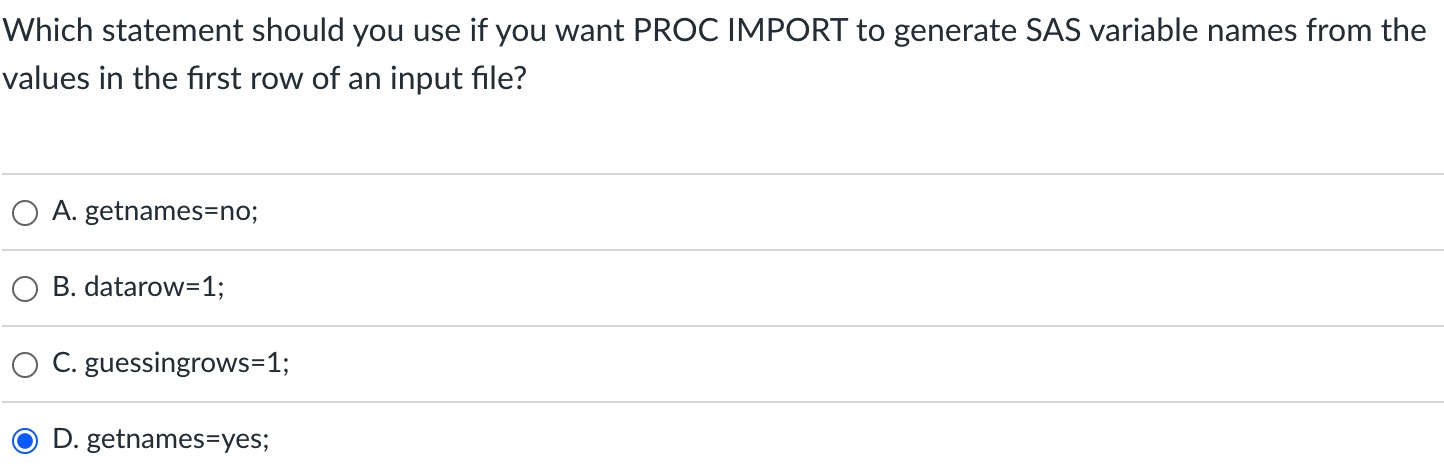Click the "A. getnames=no;" answer label
The image size is (1444, 472).
[x=155, y=212]
